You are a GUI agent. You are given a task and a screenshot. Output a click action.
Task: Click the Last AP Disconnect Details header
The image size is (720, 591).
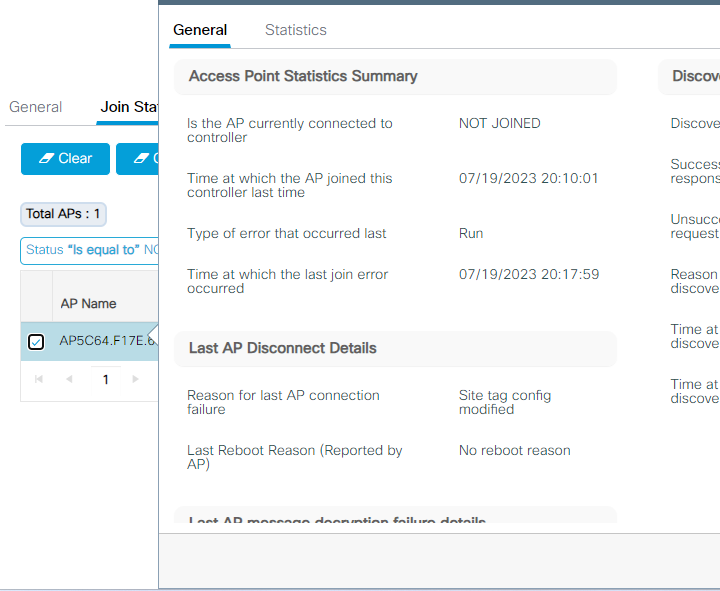click(283, 348)
